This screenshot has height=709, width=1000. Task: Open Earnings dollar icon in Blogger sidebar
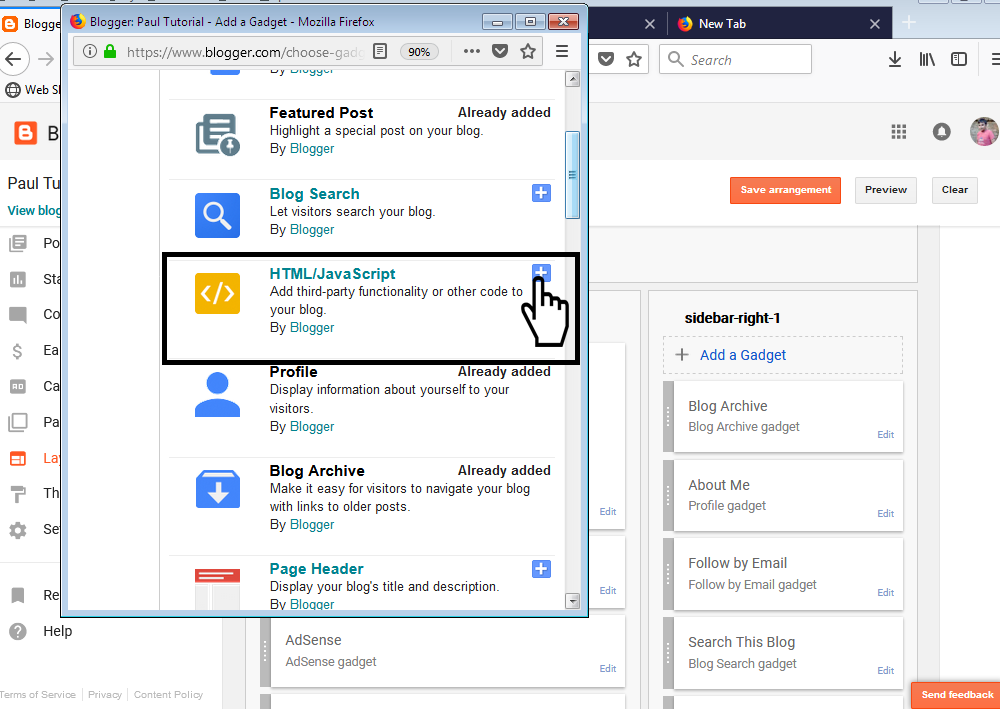tap(18, 351)
